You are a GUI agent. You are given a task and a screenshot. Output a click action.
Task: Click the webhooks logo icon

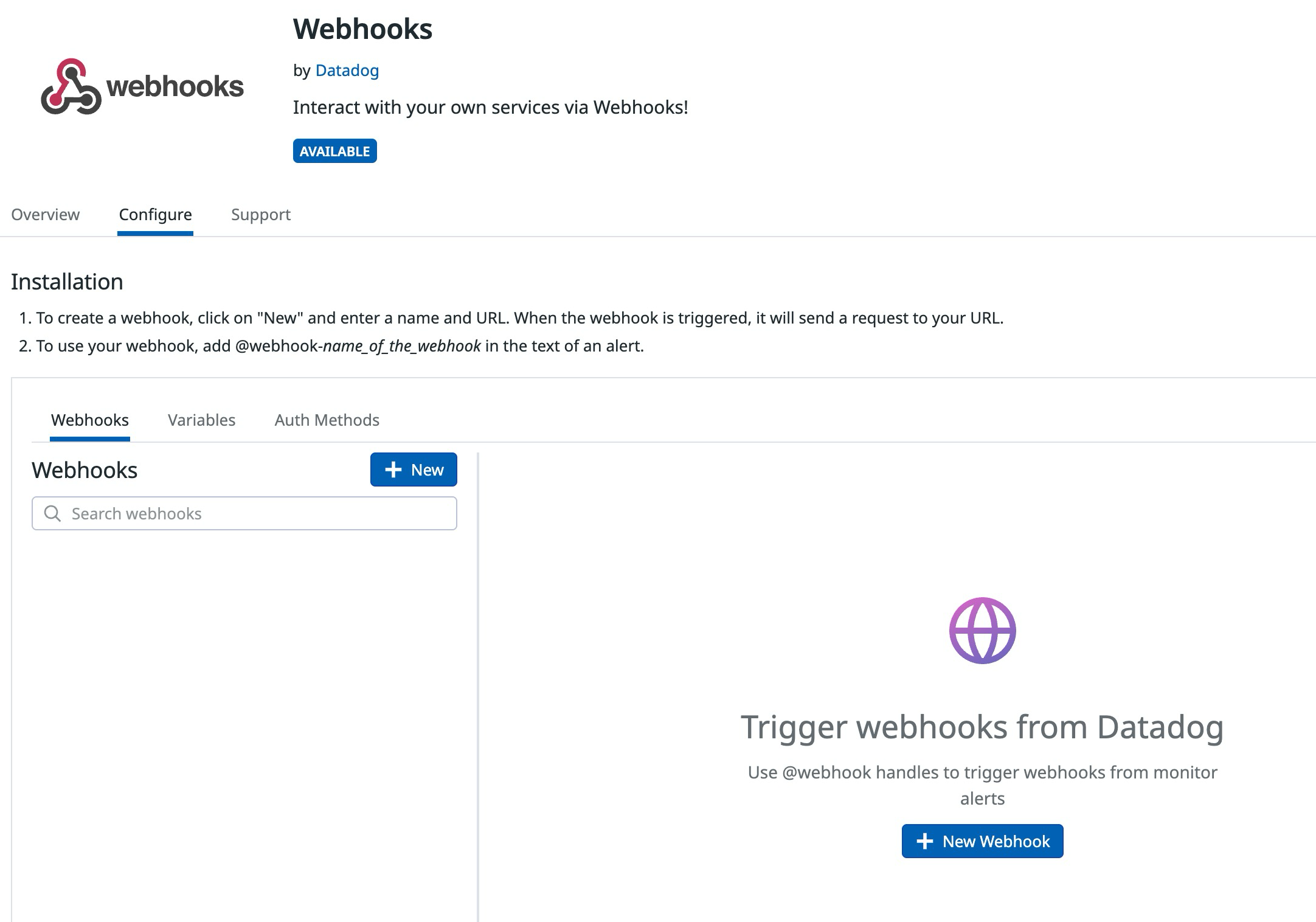tap(72, 87)
